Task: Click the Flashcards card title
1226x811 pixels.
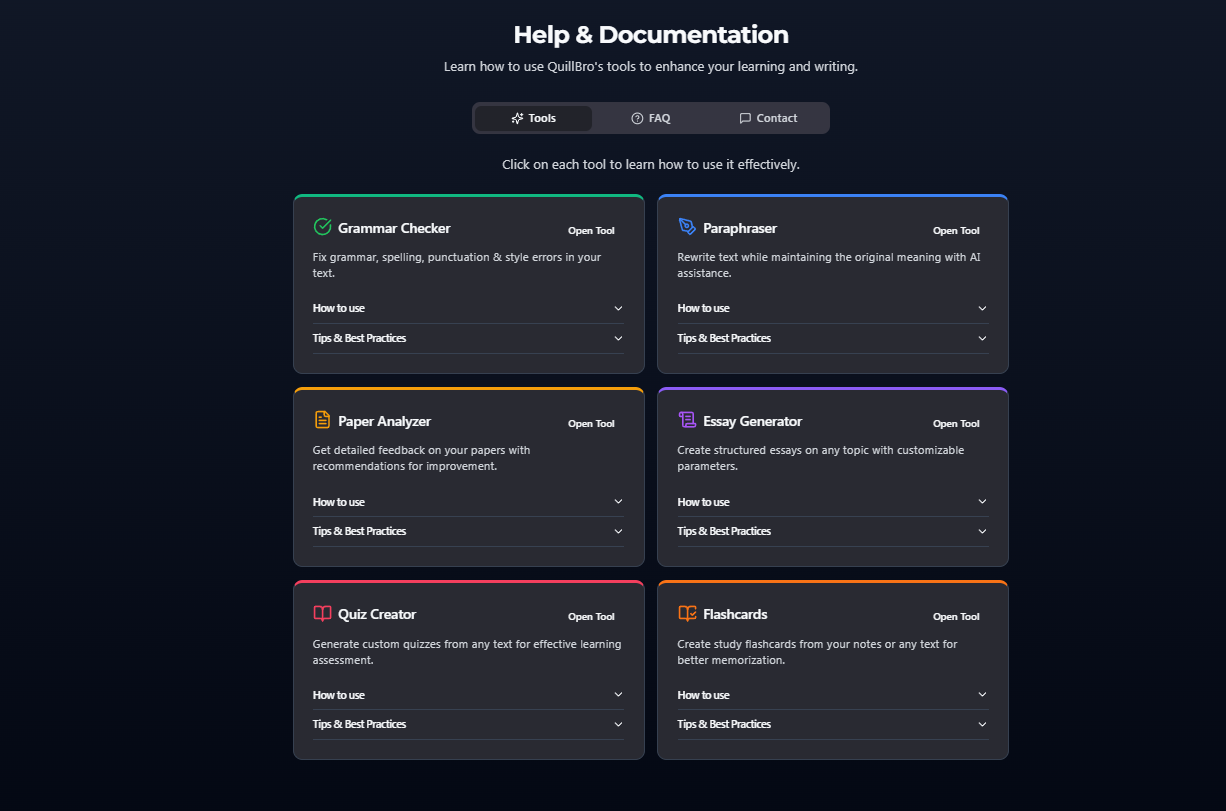Action: click(735, 614)
